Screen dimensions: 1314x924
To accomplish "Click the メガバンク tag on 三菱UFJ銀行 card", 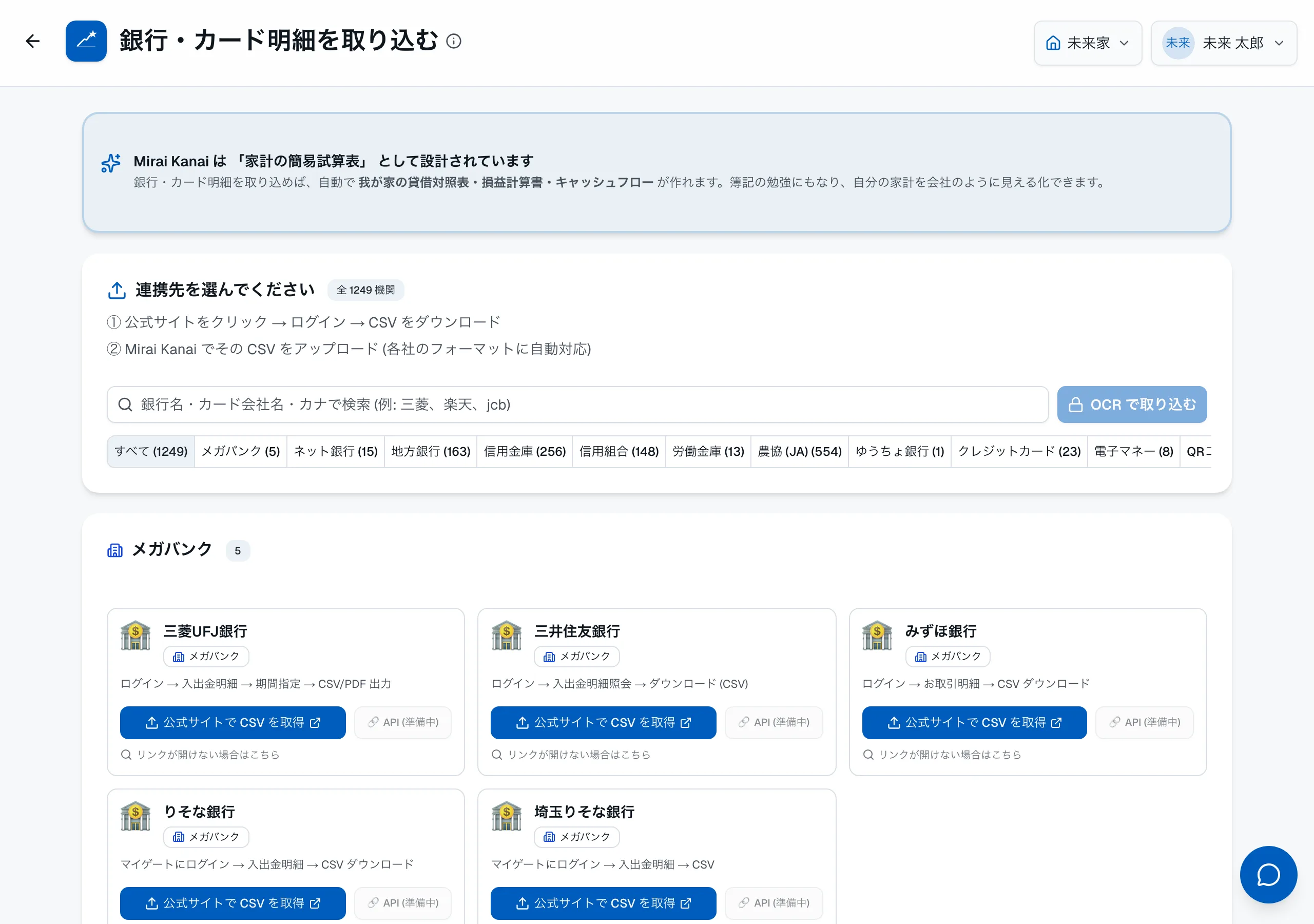I will tap(206, 657).
